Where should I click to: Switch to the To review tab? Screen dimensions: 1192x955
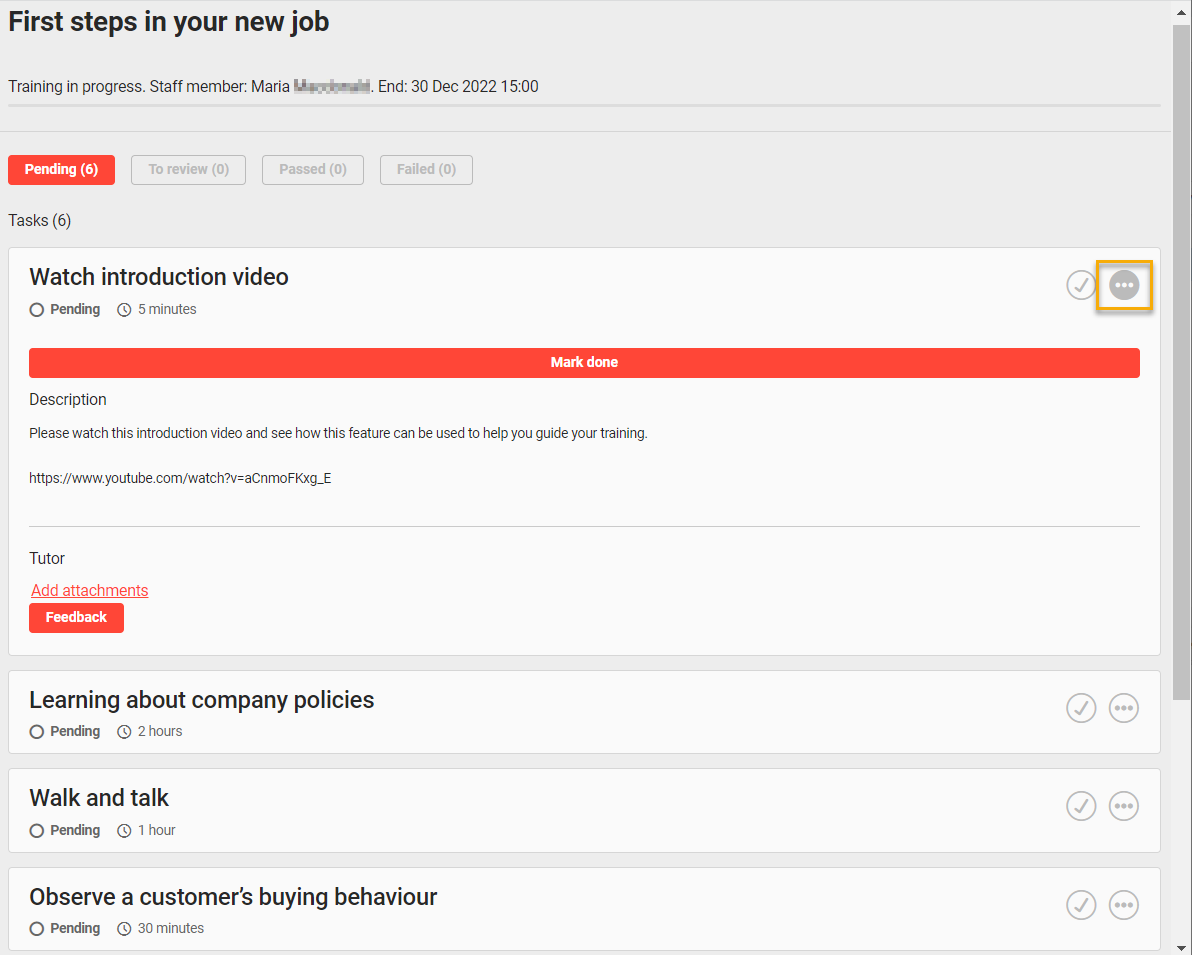pyautogui.click(x=188, y=170)
